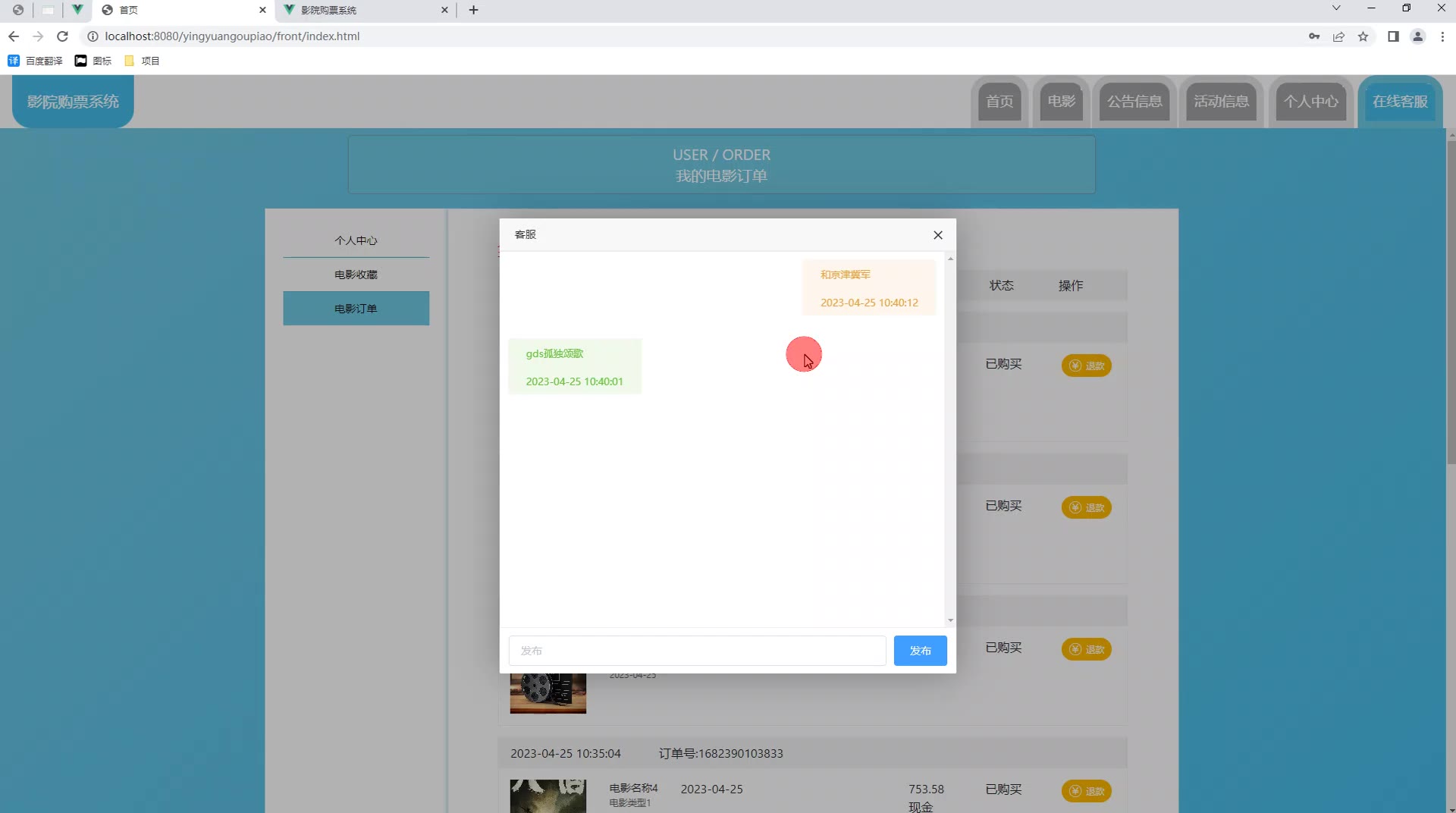Close the 影院购票系统 browser tab
The width and height of the screenshot is (1456, 813).
coord(444,10)
